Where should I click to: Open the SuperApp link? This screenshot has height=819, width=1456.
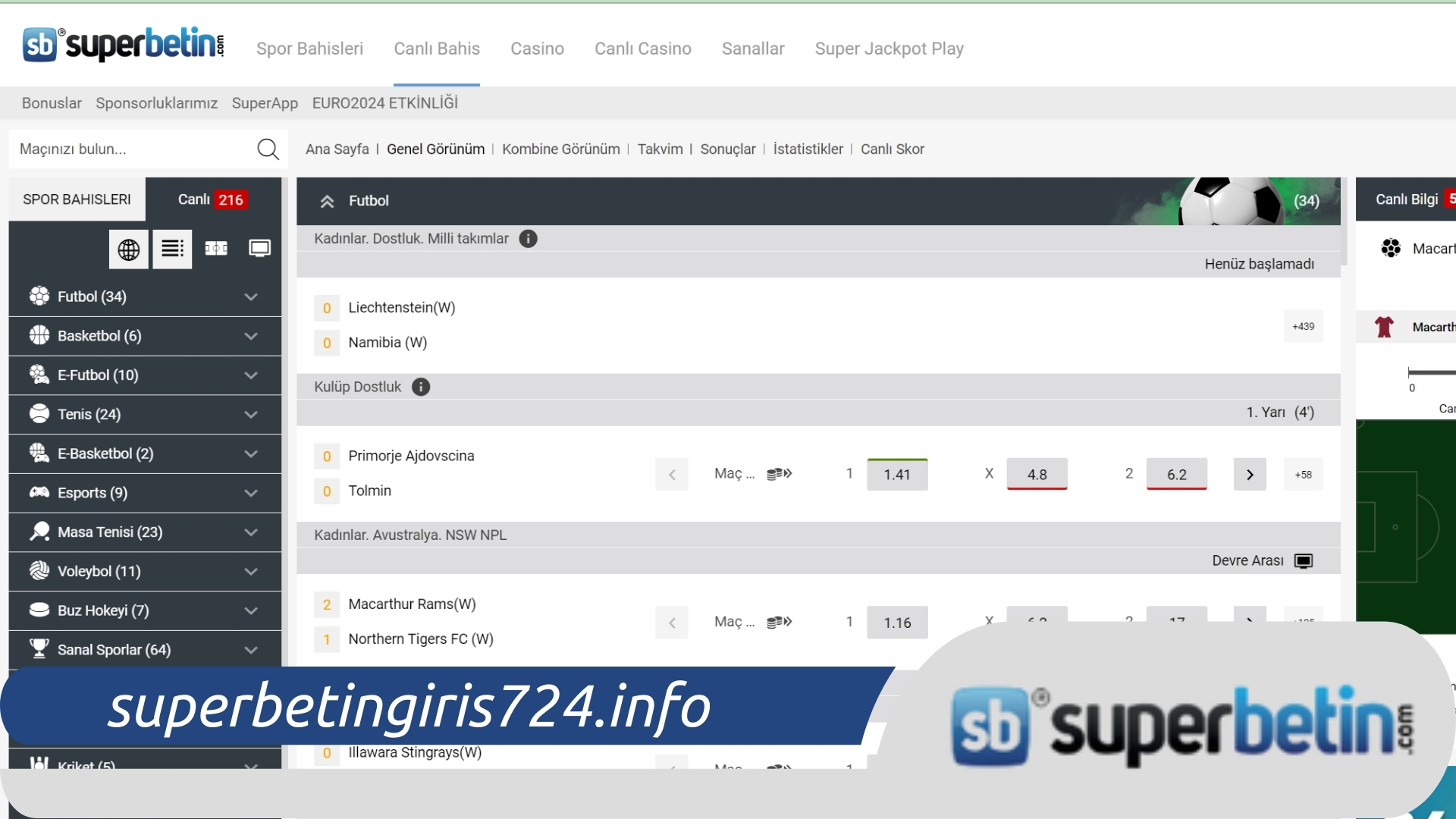(265, 103)
